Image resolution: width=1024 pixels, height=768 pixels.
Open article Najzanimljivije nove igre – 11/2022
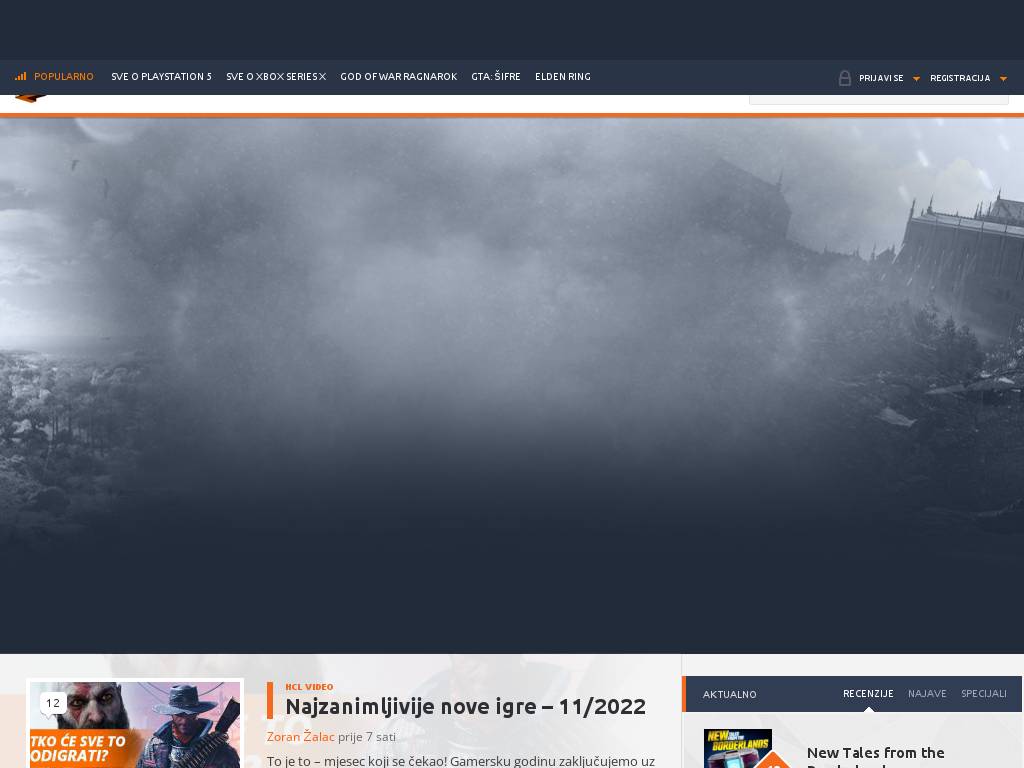[465, 706]
